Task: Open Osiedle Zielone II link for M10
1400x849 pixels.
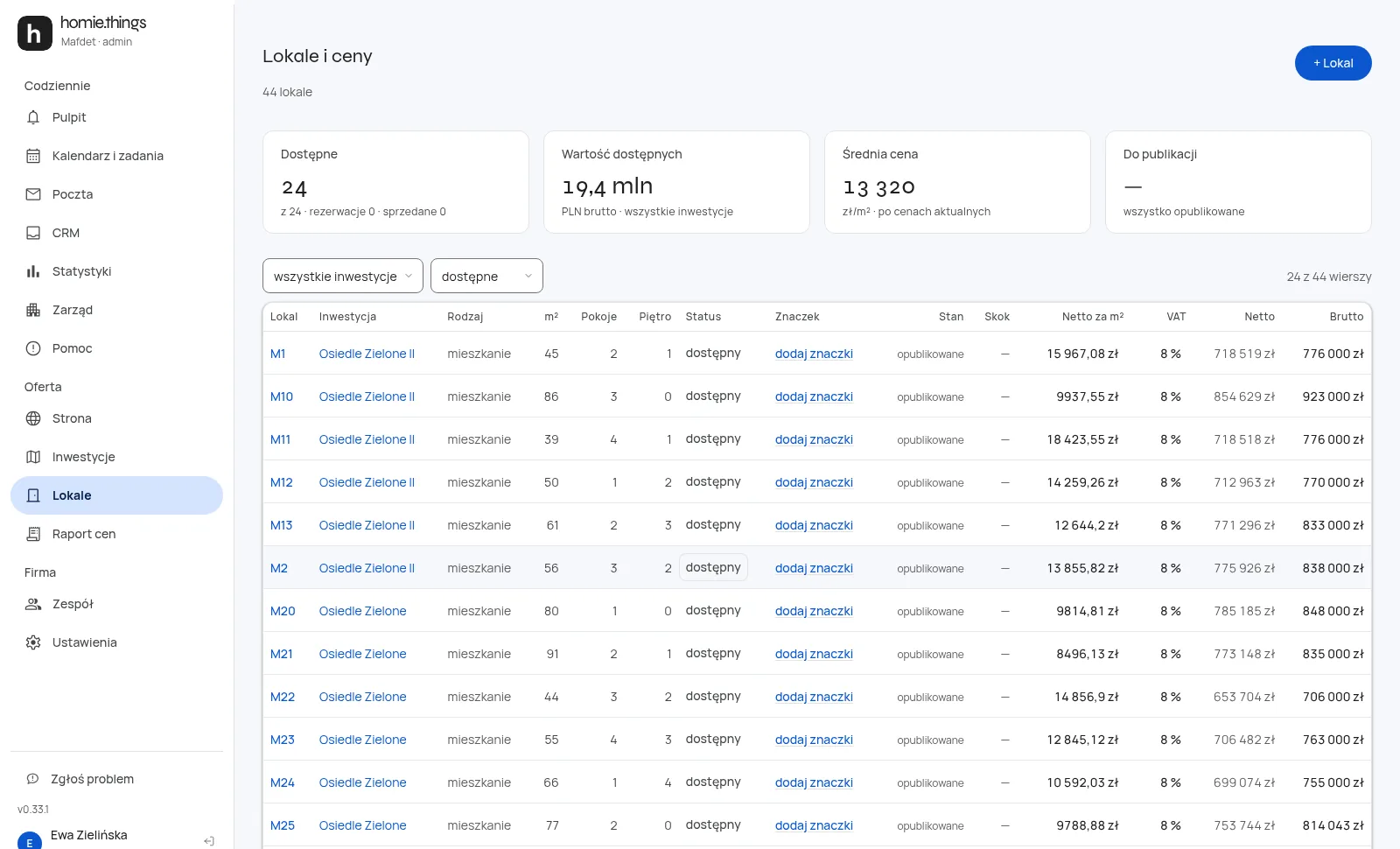Action: tap(367, 396)
